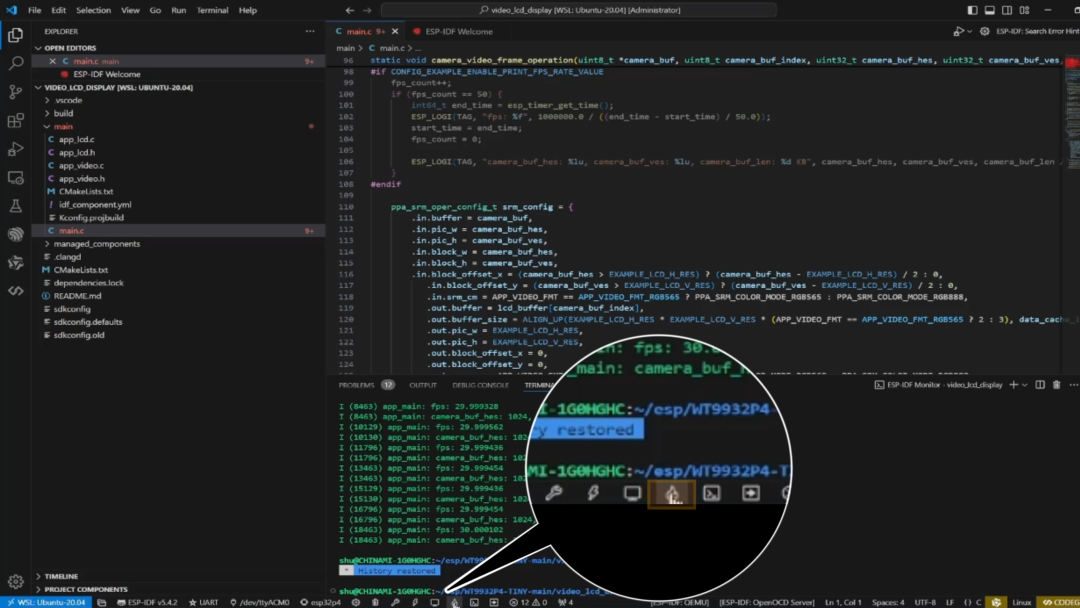Kill the terminal with trash icon
This screenshot has width=1080, height=608.
tap(1057, 385)
